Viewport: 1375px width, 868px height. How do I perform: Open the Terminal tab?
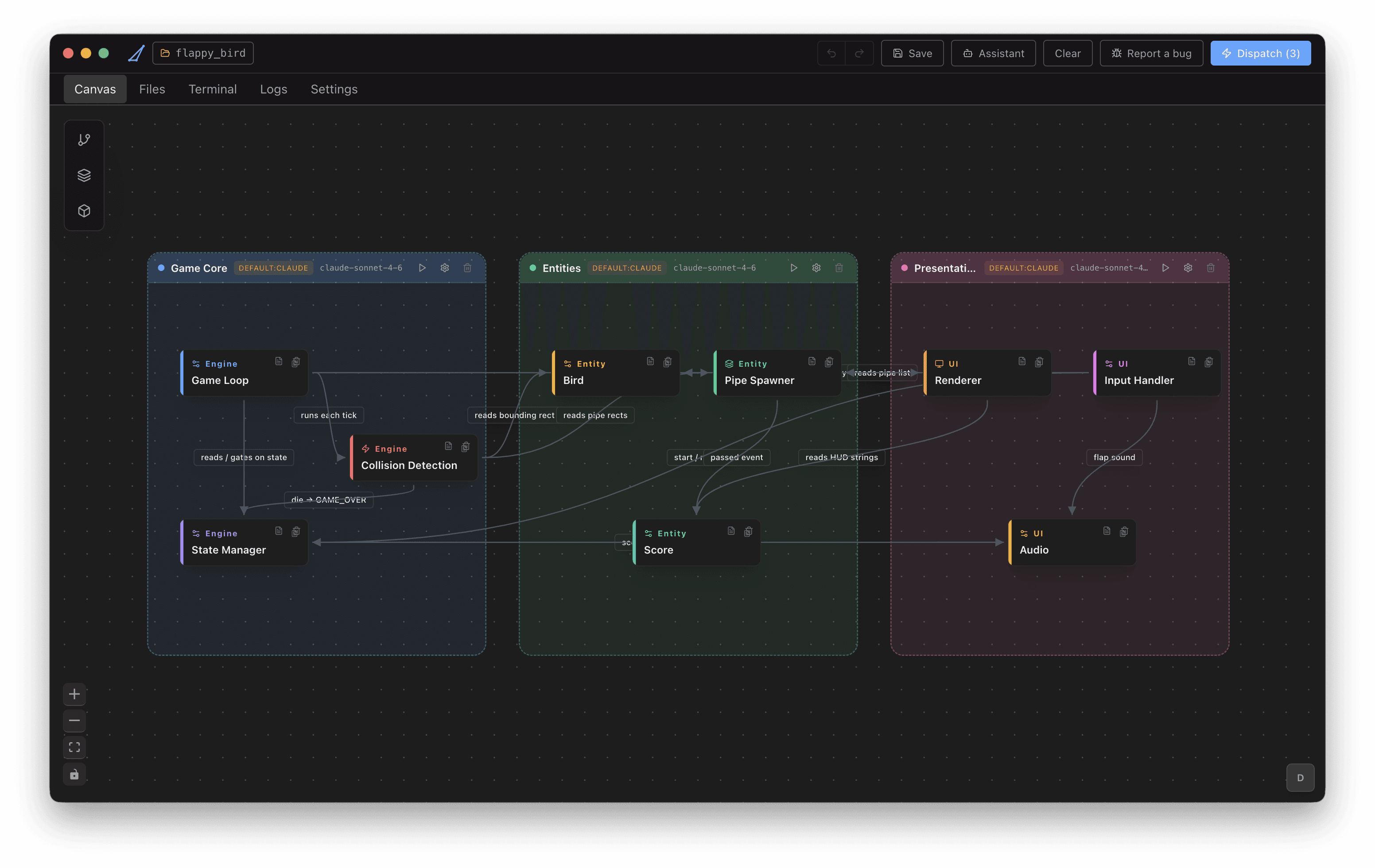pyautogui.click(x=213, y=89)
